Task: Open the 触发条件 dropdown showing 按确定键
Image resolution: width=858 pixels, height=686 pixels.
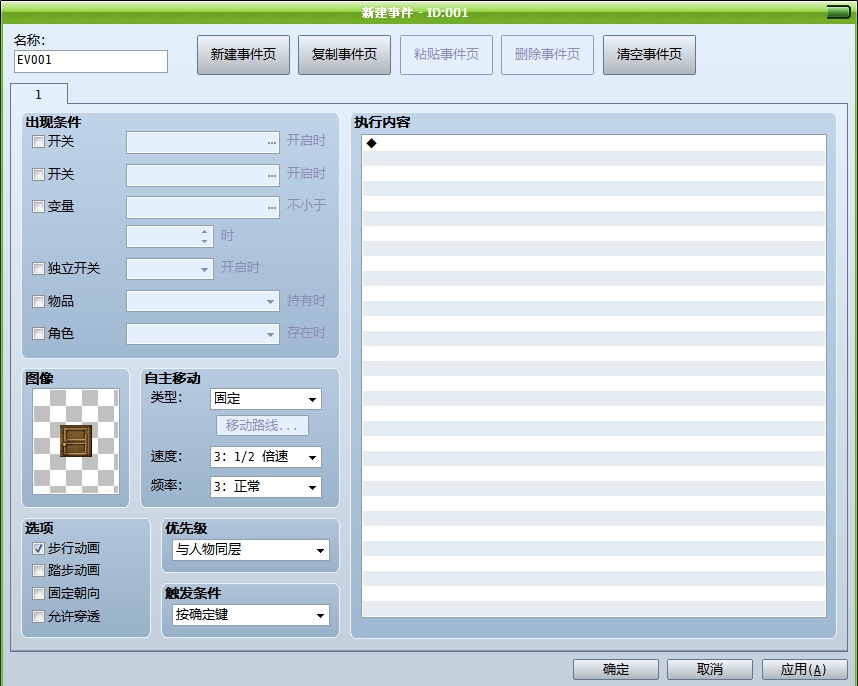Action: pyautogui.click(x=251, y=615)
